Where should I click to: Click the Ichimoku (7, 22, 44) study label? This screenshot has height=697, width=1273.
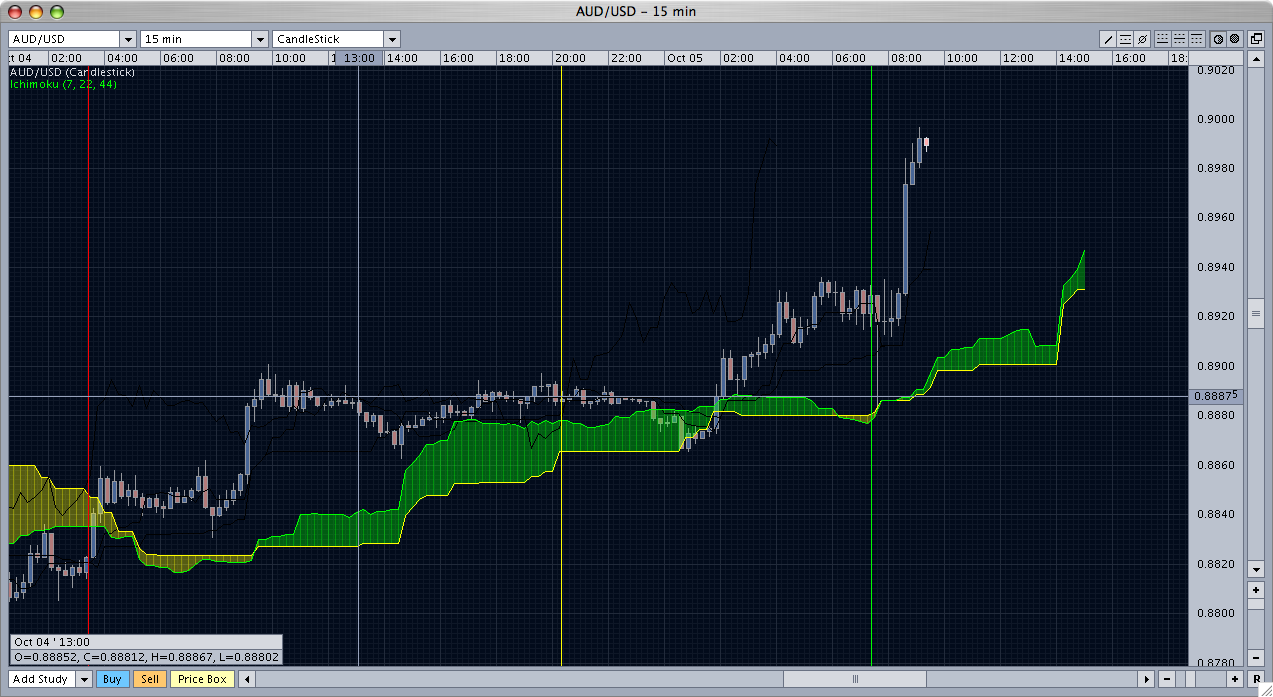click(x=63, y=85)
